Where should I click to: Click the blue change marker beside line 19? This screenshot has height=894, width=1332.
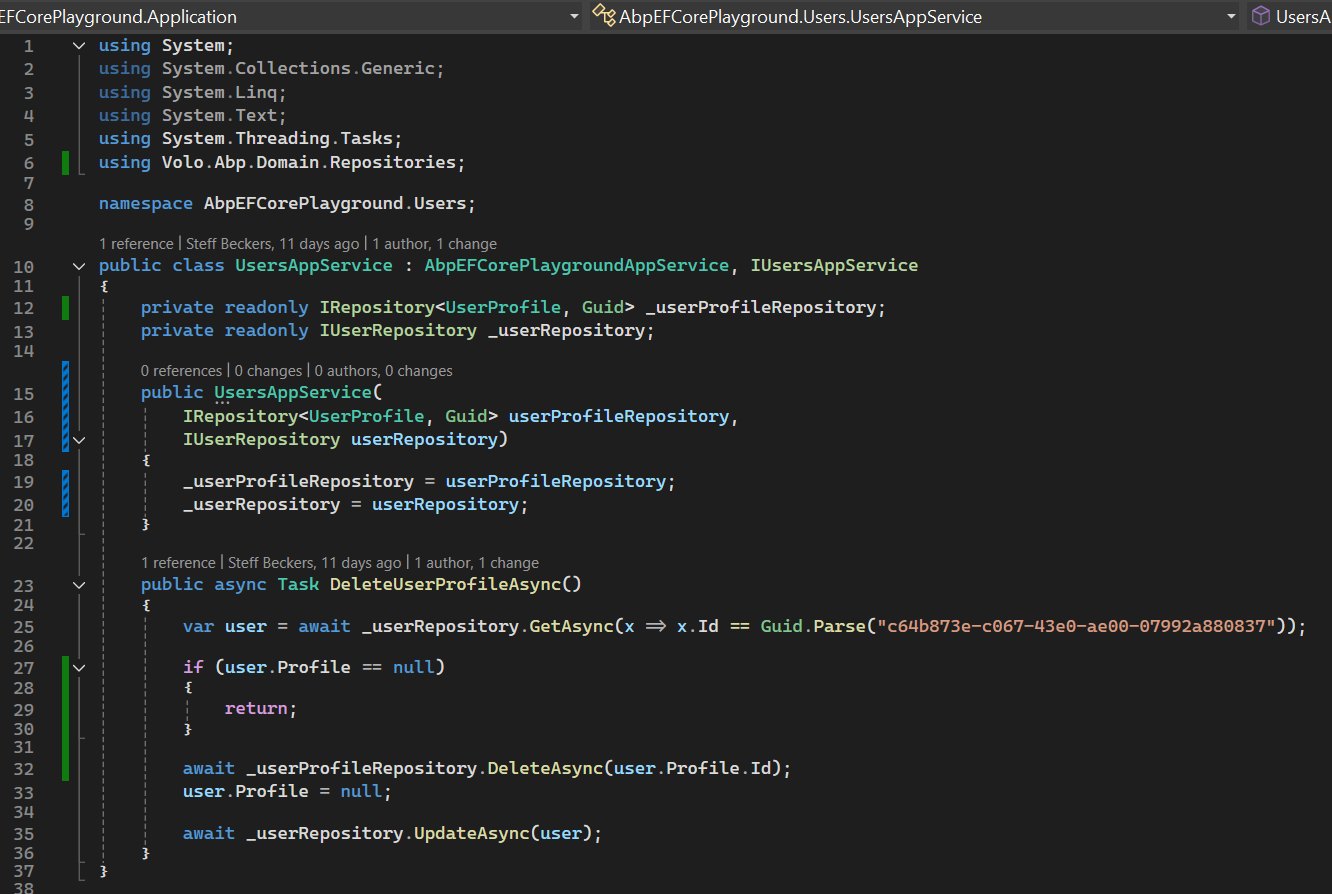pyautogui.click(x=66, y=482)
